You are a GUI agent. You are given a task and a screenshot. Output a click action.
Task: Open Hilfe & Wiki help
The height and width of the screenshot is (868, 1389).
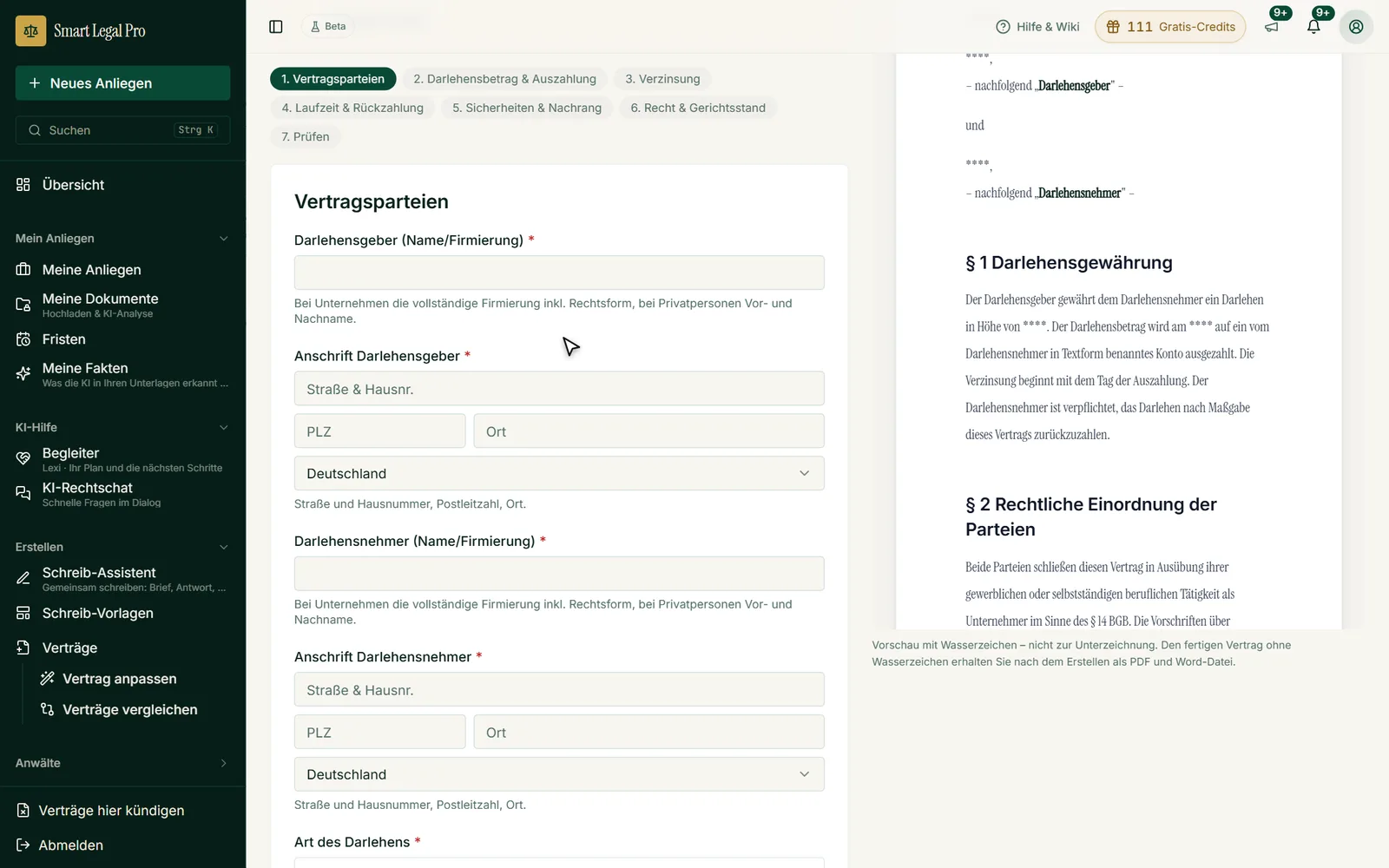pos(1037,27)
